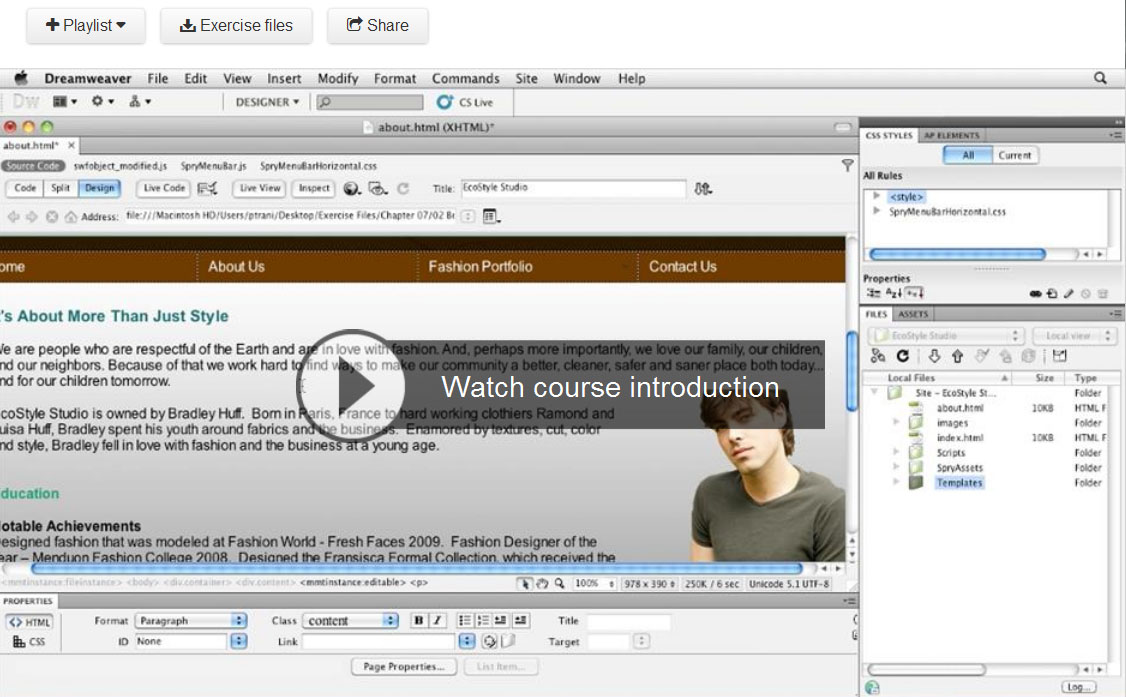Image resolution: width=1126 pixels, height=697 pixels.
Task: Open the Modify menu
Action: pos(338,78)
